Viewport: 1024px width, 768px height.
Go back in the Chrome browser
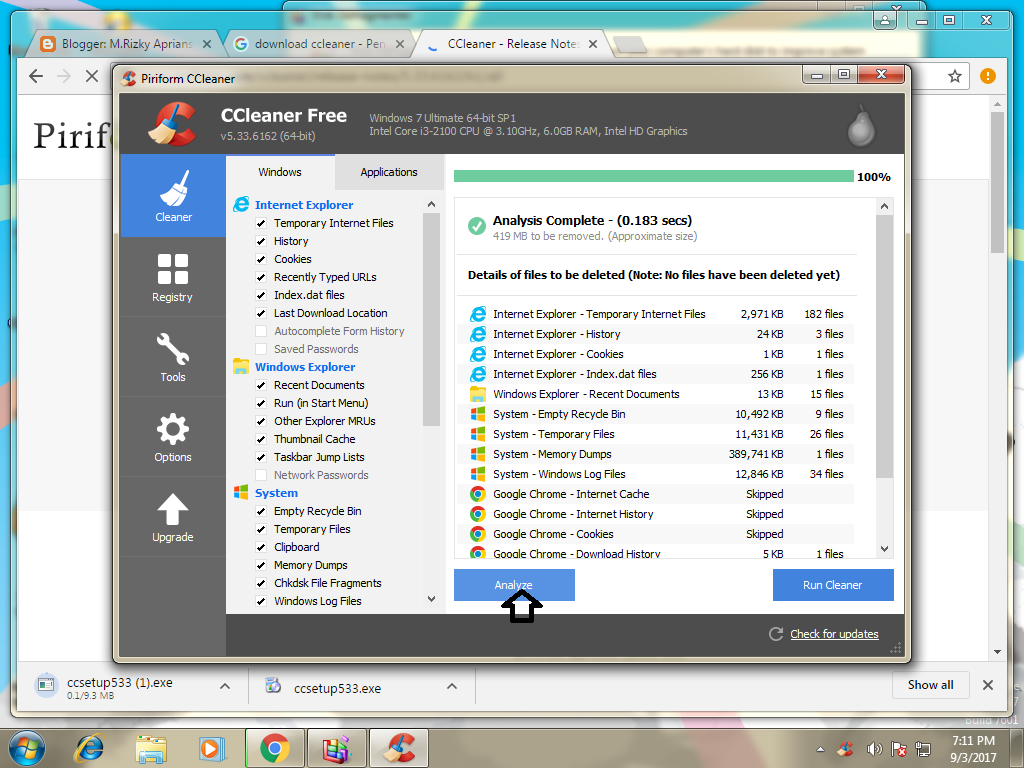pos(36,76)
